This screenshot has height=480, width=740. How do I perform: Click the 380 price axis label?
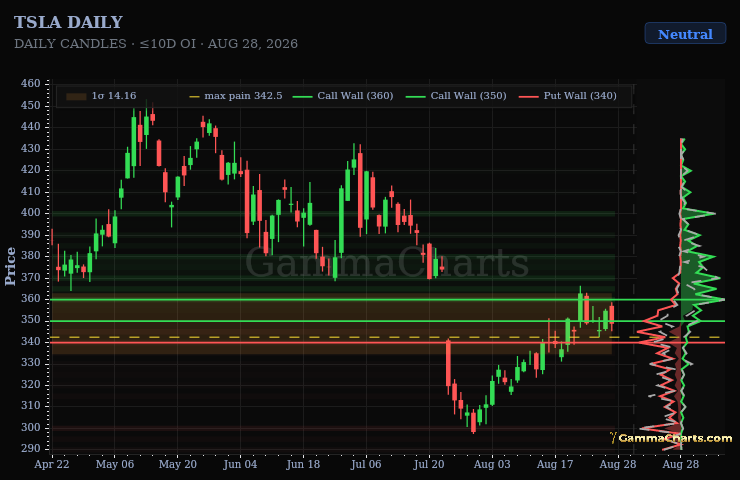pos(31,255)
